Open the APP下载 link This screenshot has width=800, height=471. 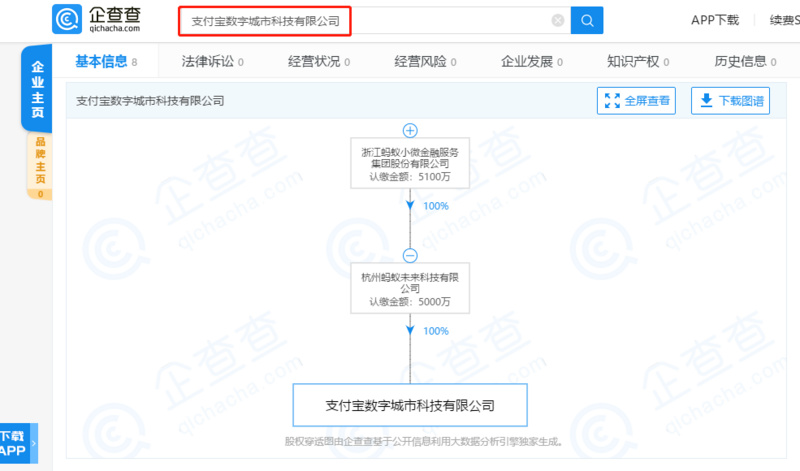(x=715, y=20)
